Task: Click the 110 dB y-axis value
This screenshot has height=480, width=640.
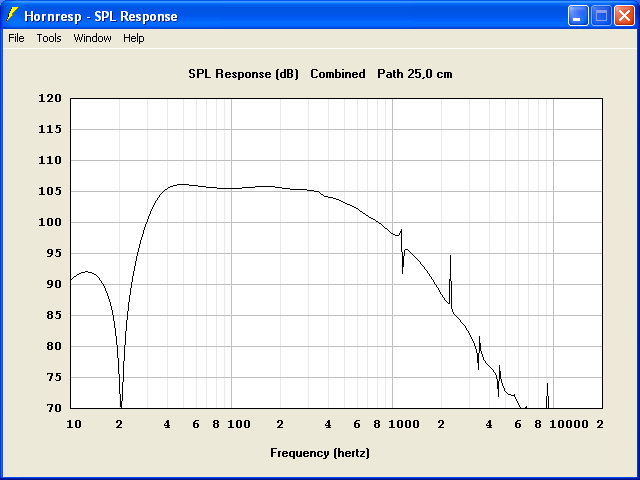Action: pyautogui.click(x=50, y=160)
